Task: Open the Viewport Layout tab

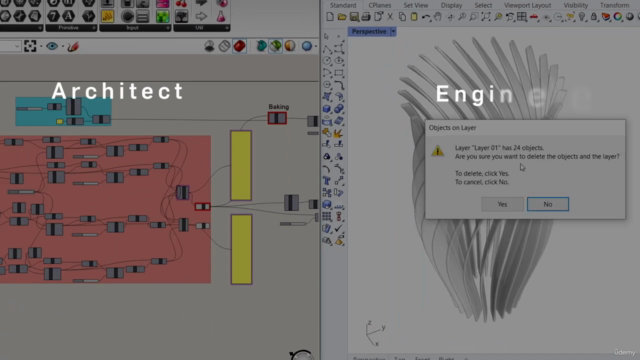Action: pos(527,5)
